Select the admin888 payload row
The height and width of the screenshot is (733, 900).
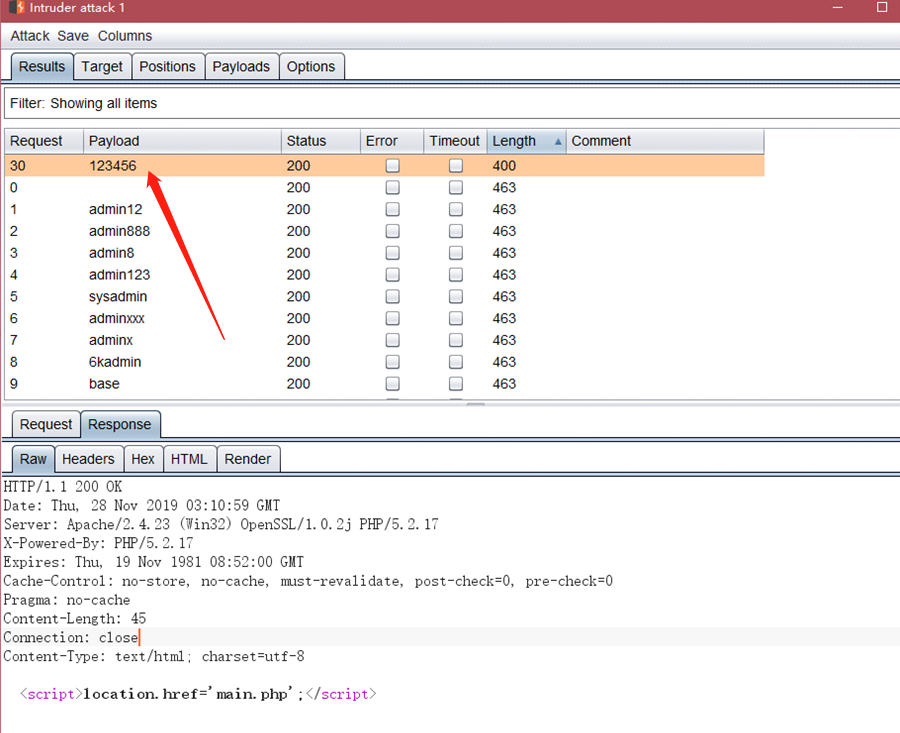click(385, 231)
